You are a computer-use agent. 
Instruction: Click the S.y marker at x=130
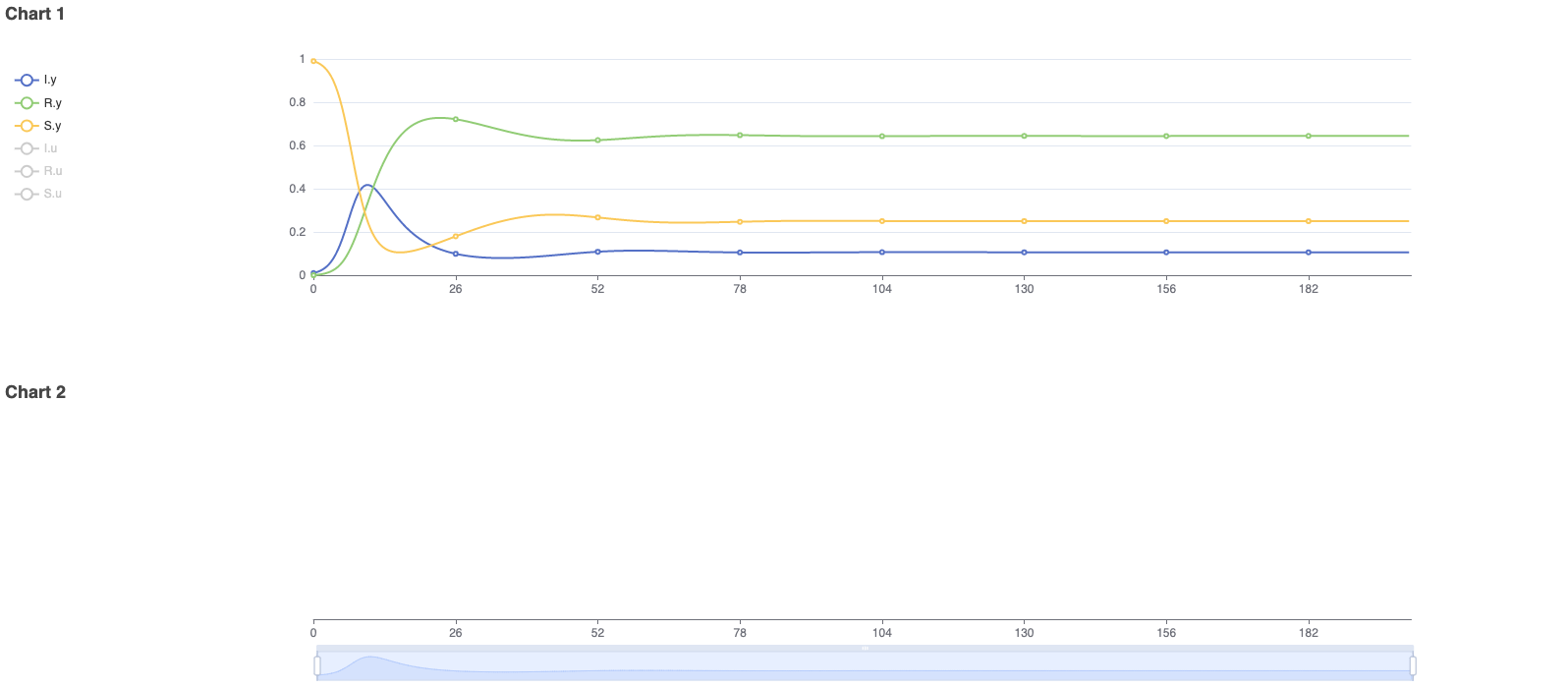coord(1025,221)
